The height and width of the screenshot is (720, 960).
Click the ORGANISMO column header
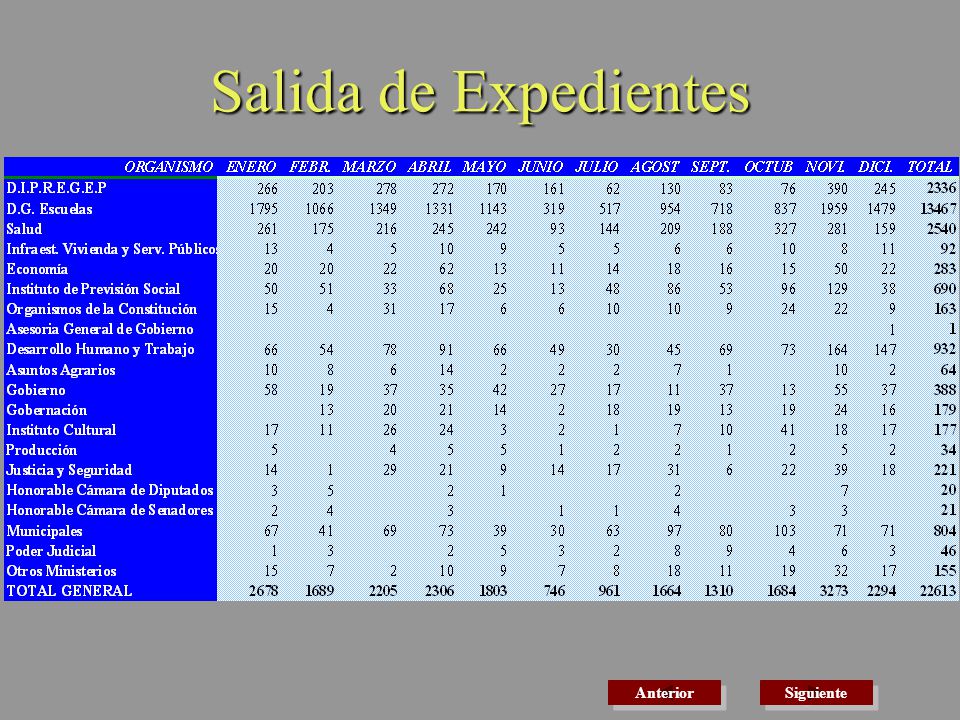tap(168, 167)
